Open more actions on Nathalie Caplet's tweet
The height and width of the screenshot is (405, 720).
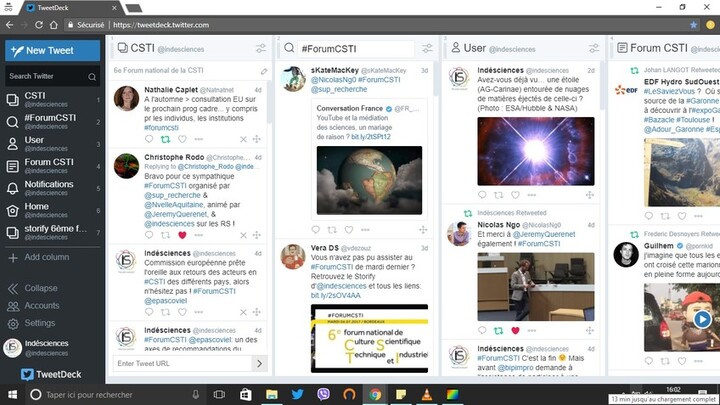[x=198, y=139]
